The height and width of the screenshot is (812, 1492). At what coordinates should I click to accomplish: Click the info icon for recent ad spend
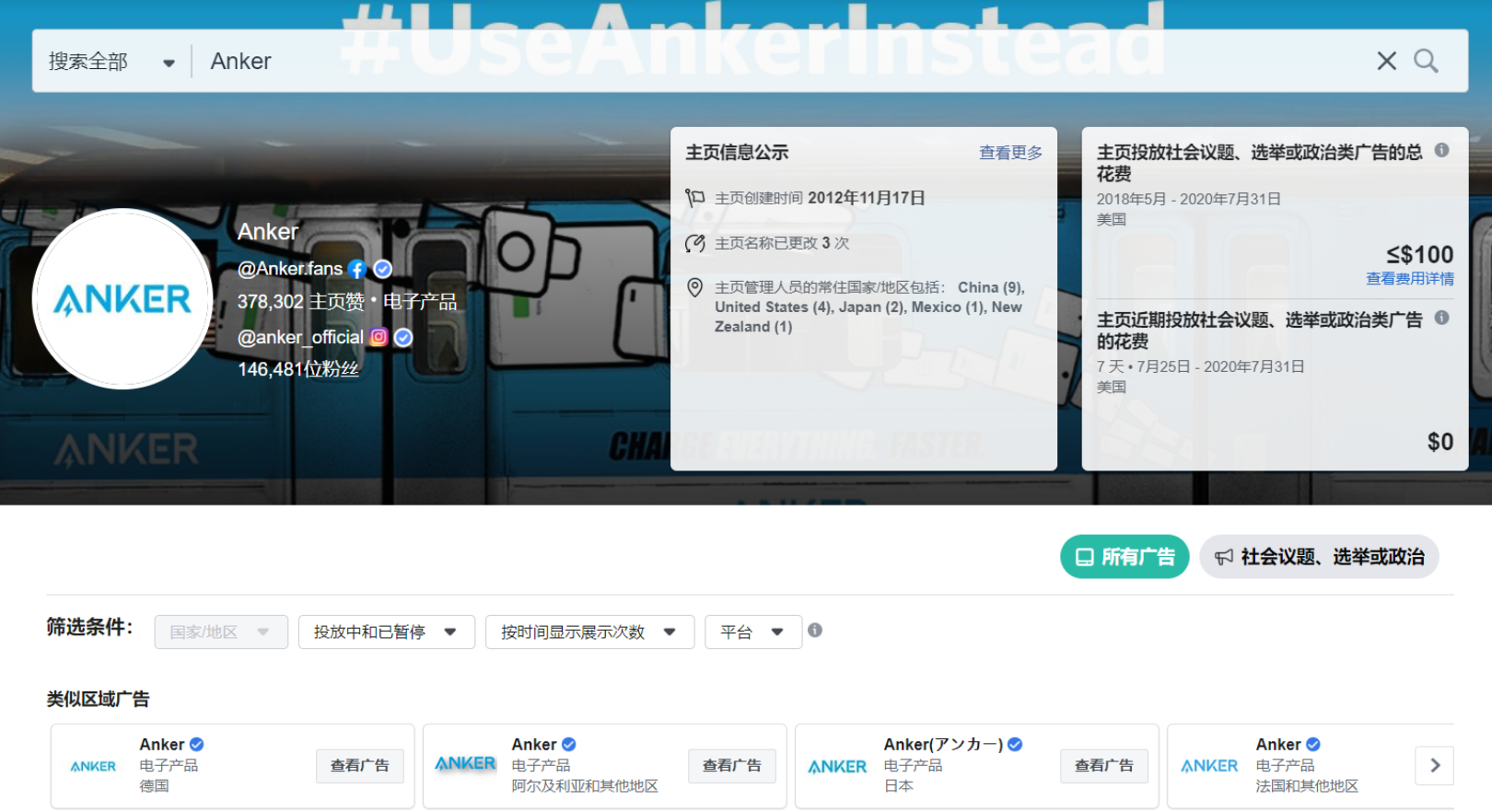pyautogui.click(x=1441, y=318)
